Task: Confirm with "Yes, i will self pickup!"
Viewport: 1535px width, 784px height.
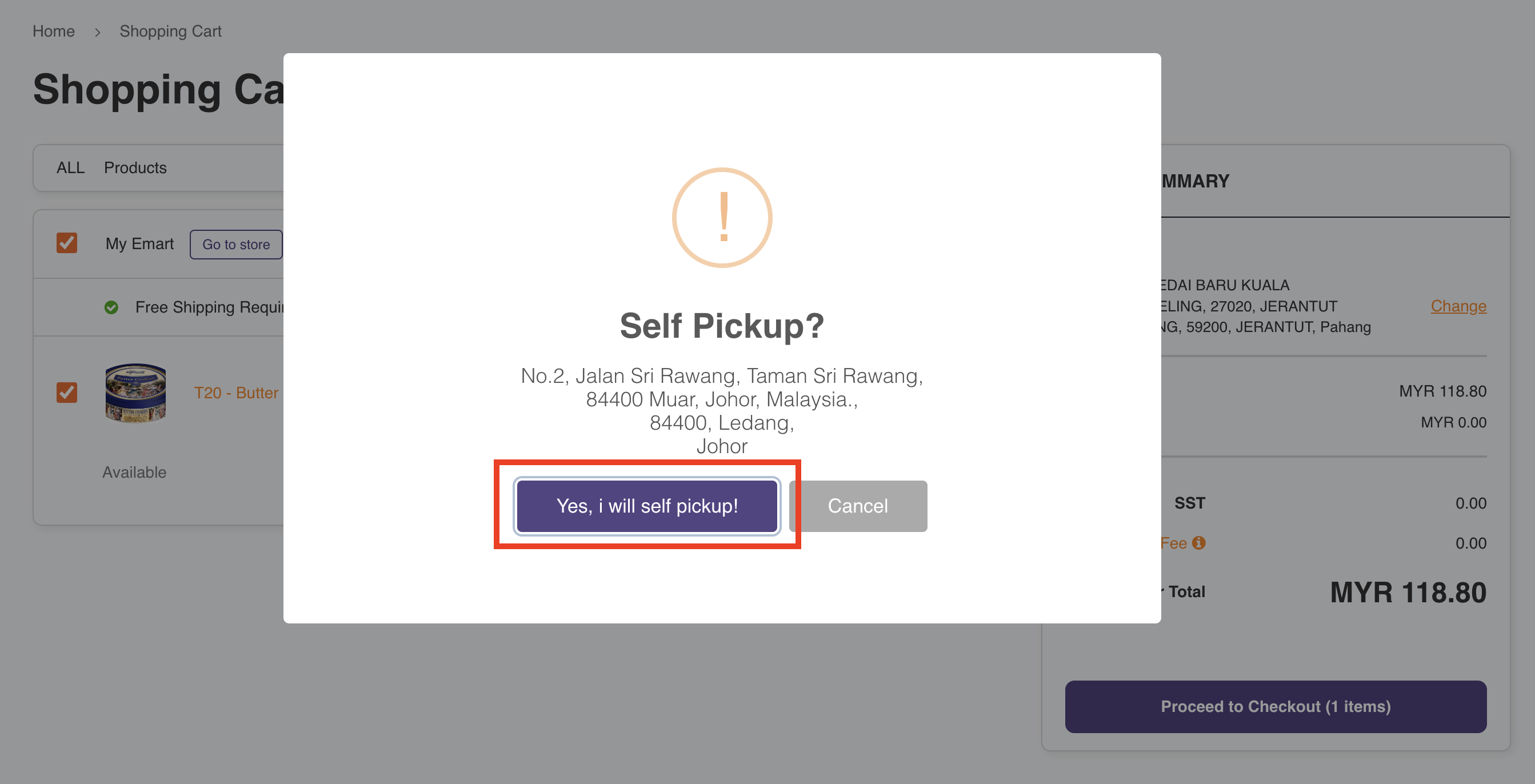Action: pyautogui.click(x=646, y=506)
